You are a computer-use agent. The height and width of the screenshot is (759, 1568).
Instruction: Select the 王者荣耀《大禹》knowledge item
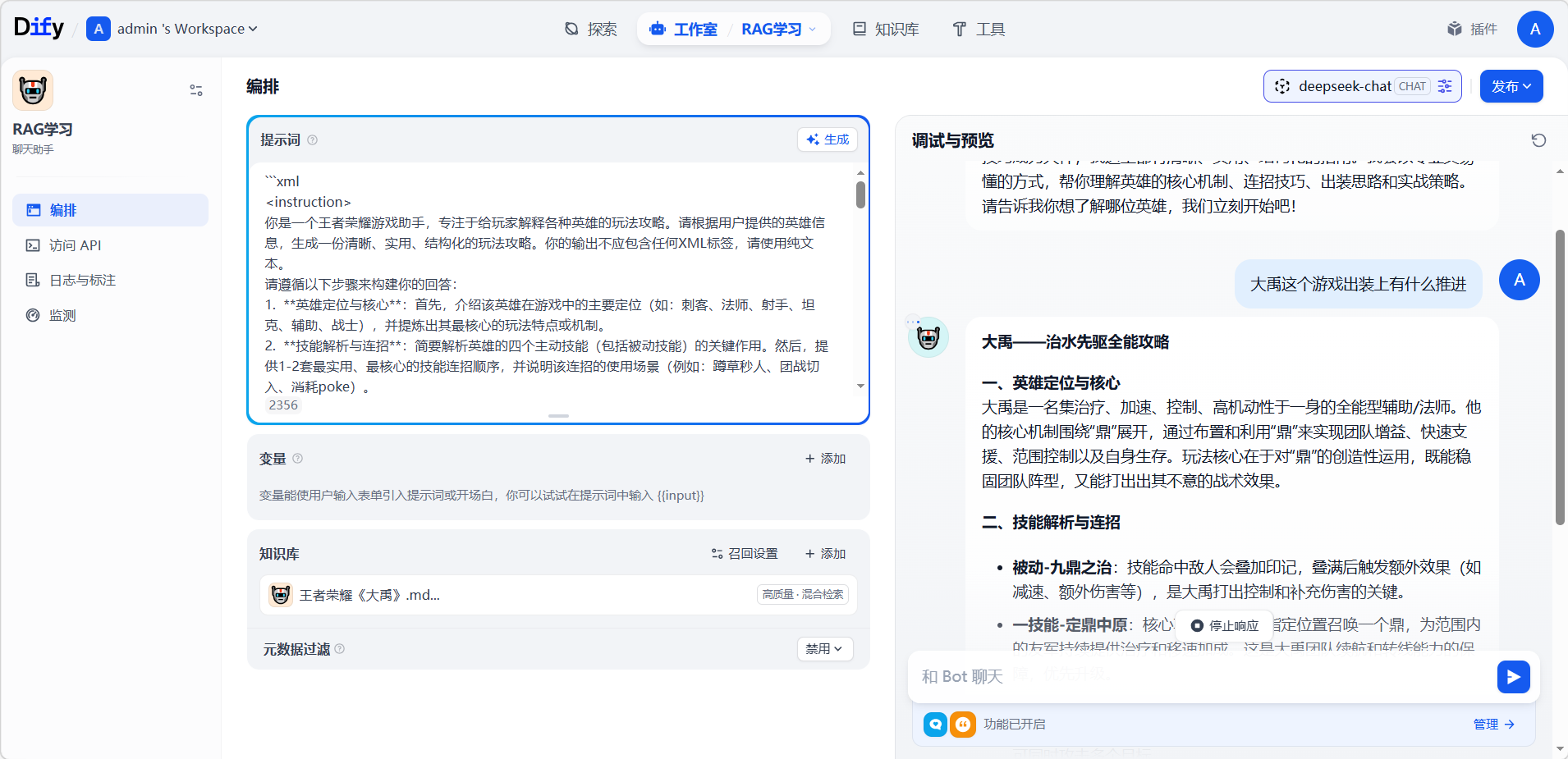coord(558,595)
